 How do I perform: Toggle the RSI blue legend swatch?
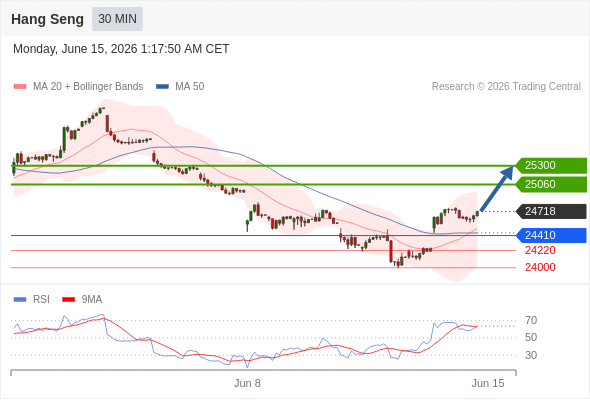tap(20, 300)
